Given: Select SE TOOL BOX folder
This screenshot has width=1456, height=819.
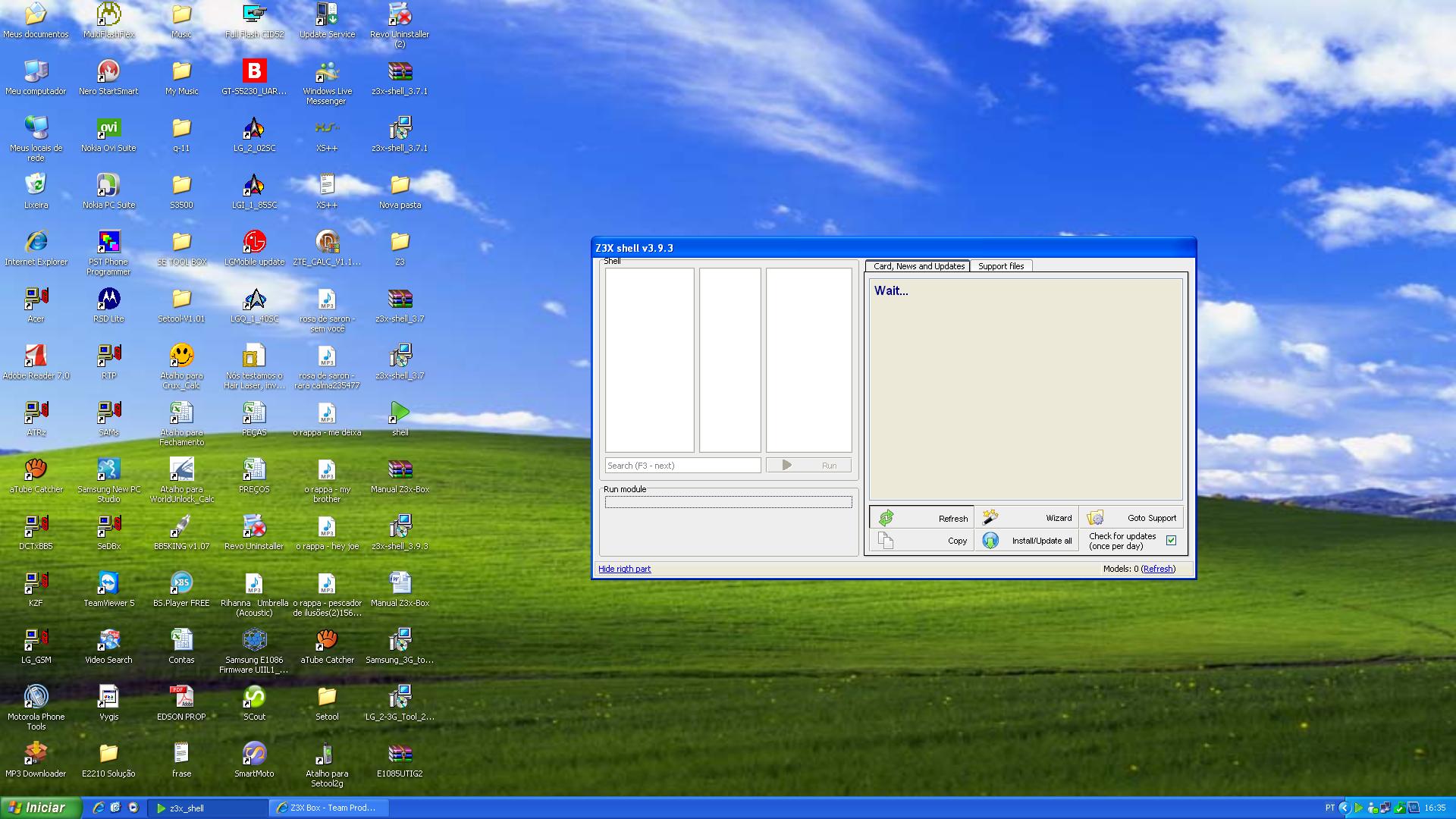Looking at the screenshot, I should click(181, 248).
